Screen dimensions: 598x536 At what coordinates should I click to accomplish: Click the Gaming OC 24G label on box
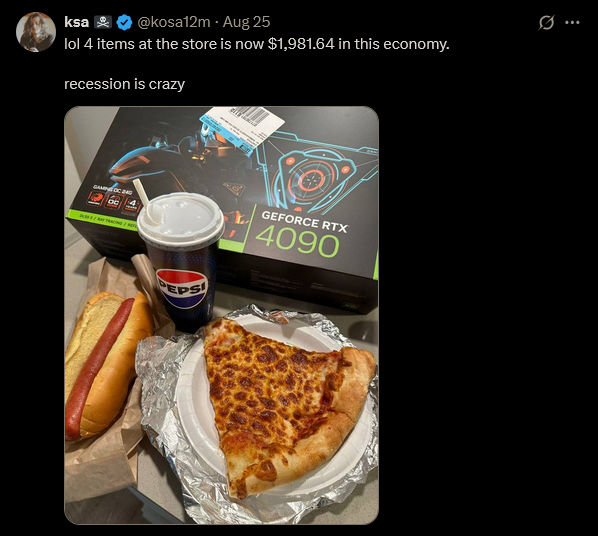point(111,187)
